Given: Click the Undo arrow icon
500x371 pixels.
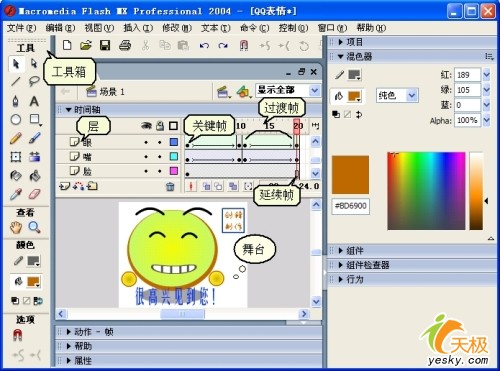Looking at the screenshot, I should click(204, 45).
